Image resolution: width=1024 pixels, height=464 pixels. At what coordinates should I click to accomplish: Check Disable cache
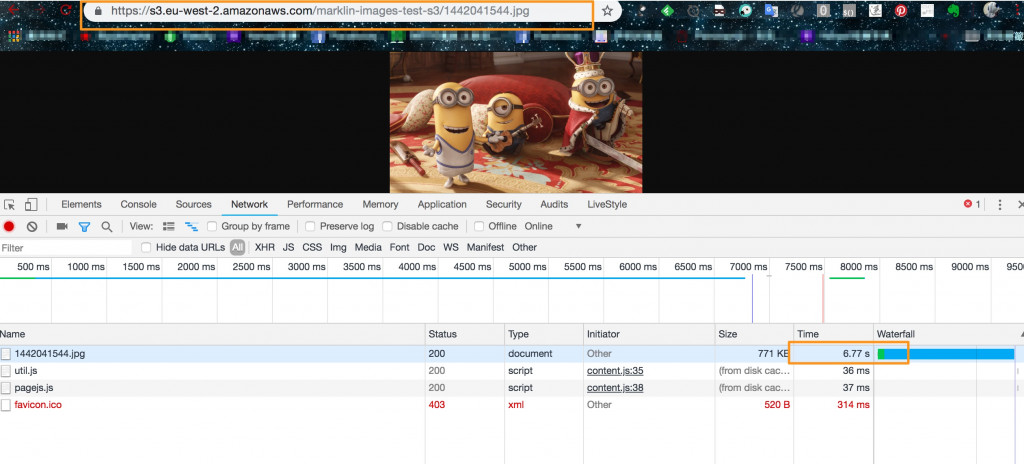click(387, 226)
